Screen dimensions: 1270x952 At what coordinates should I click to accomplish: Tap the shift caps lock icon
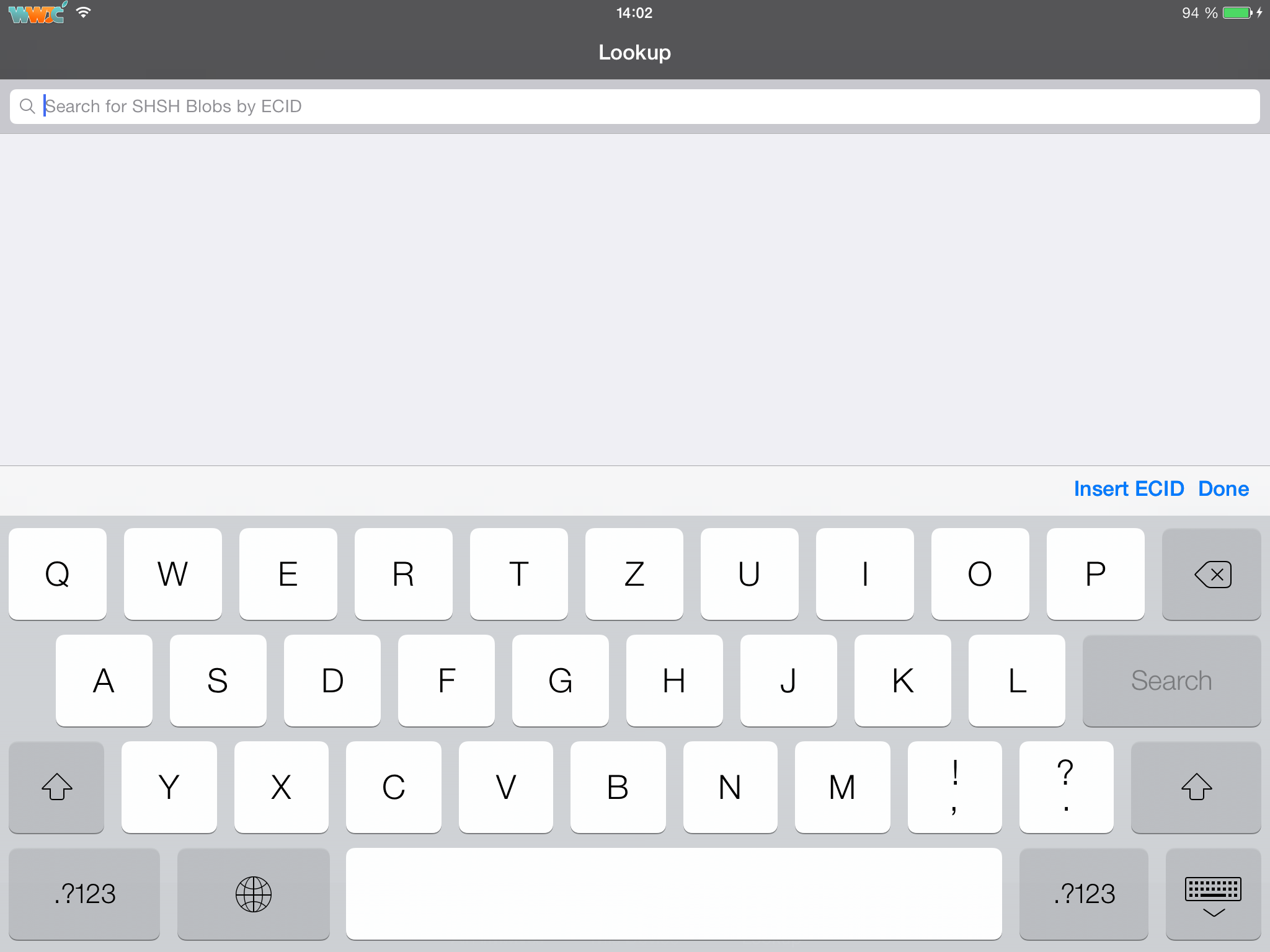coord(56,787)
